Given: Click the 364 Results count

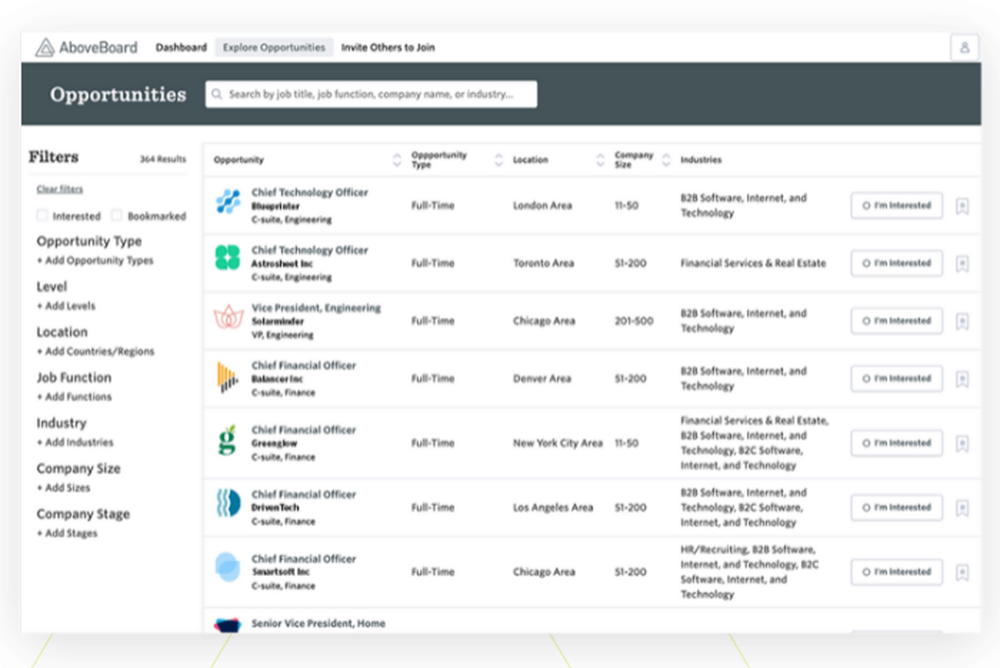Looking at the screenshot, I should click(163, 159).
